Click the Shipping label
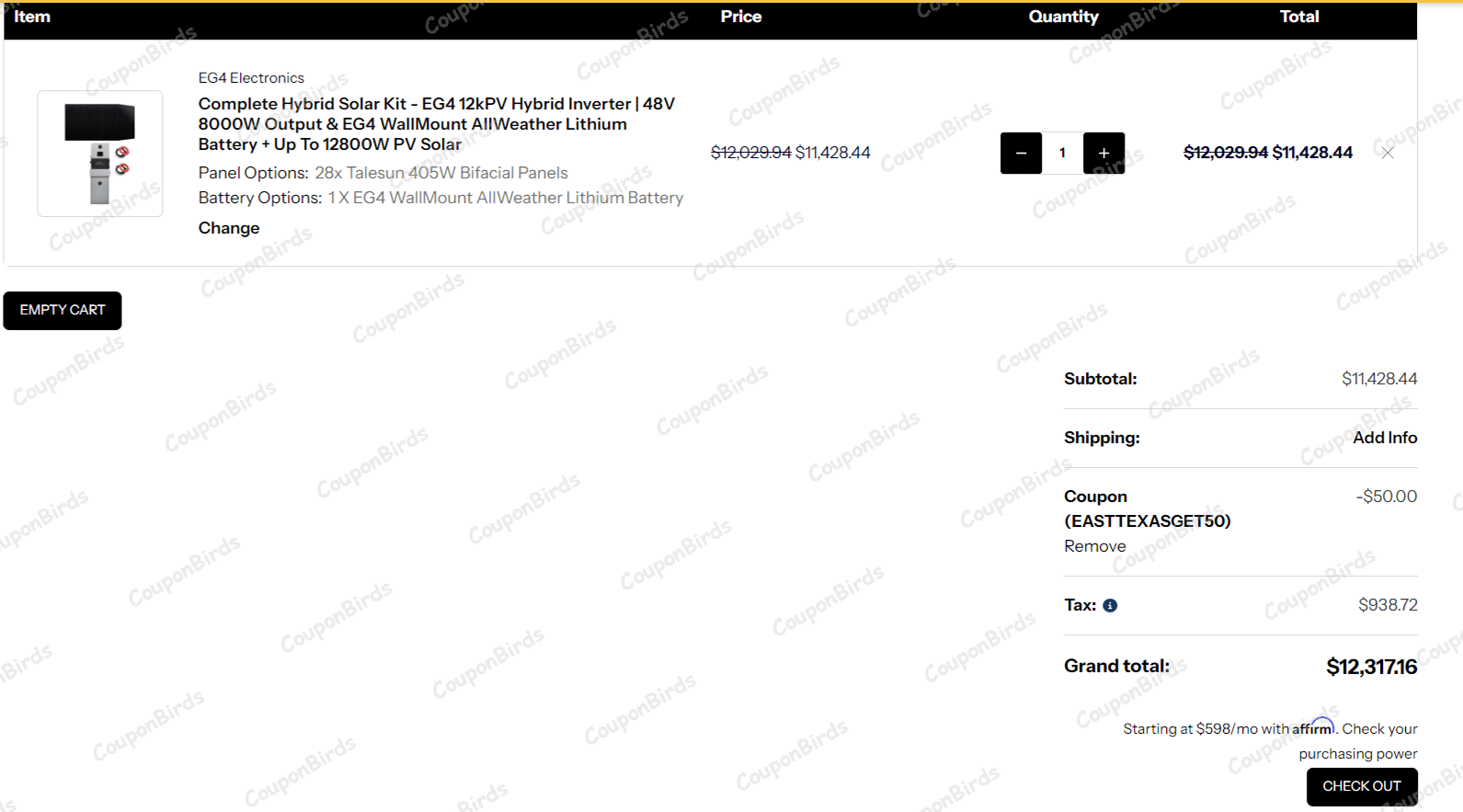The width and height of the screenshot is (1463, 812). pyautogui.click(x=1102, y=438)
